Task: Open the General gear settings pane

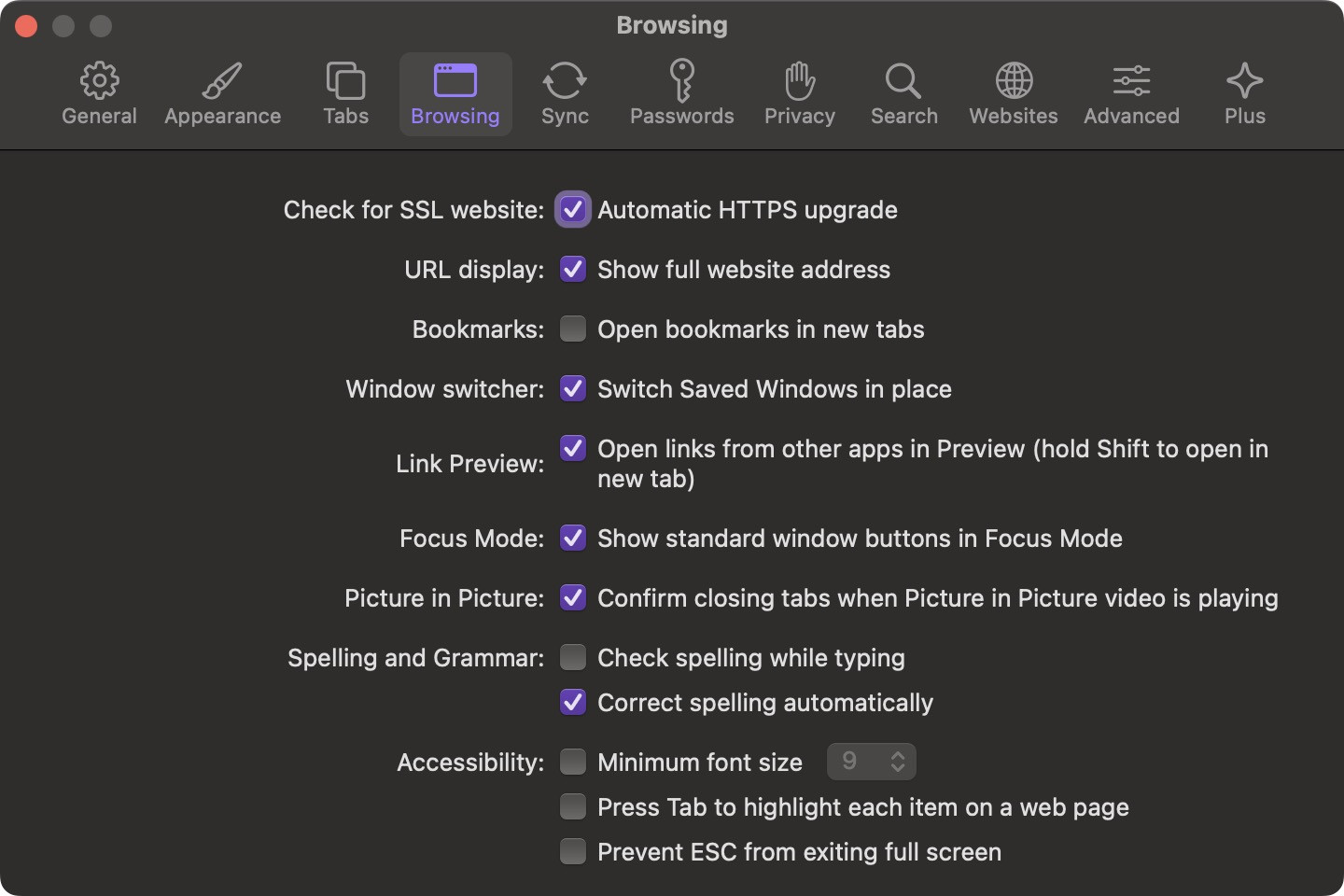Action: (99, 94)
